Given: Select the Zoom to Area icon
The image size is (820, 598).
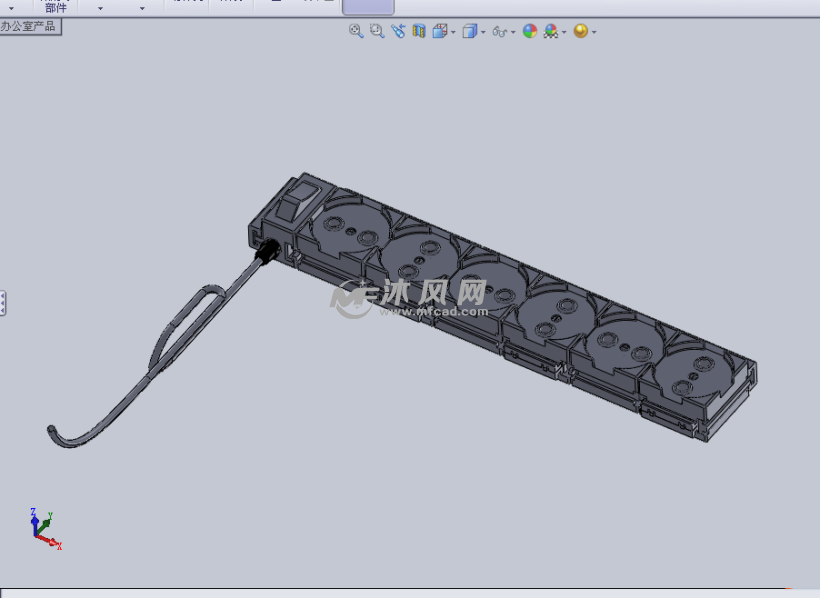Looking at the screenshot, I should click(377, 31).
